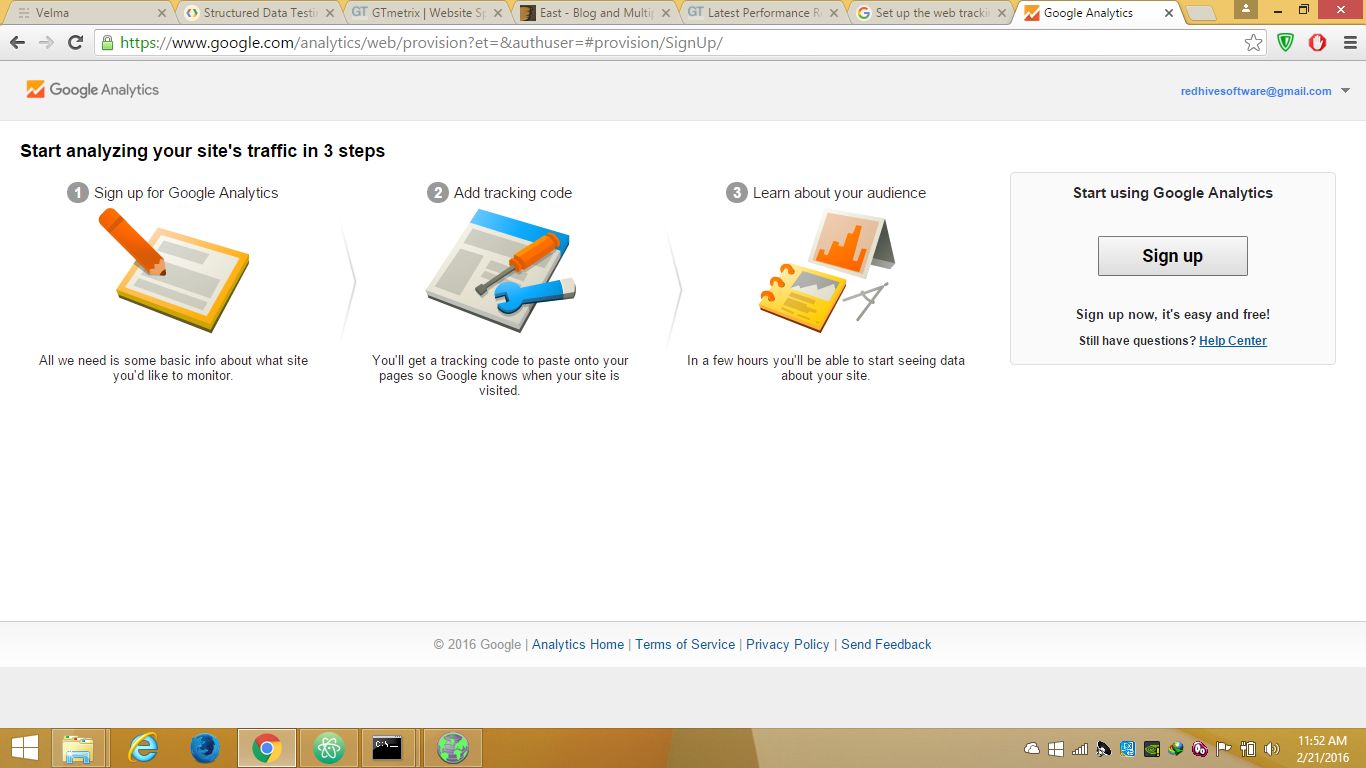The image size is (1366, 768).
Task: Click 'Sign up for Google Analytics' step text
Action: 186,193
